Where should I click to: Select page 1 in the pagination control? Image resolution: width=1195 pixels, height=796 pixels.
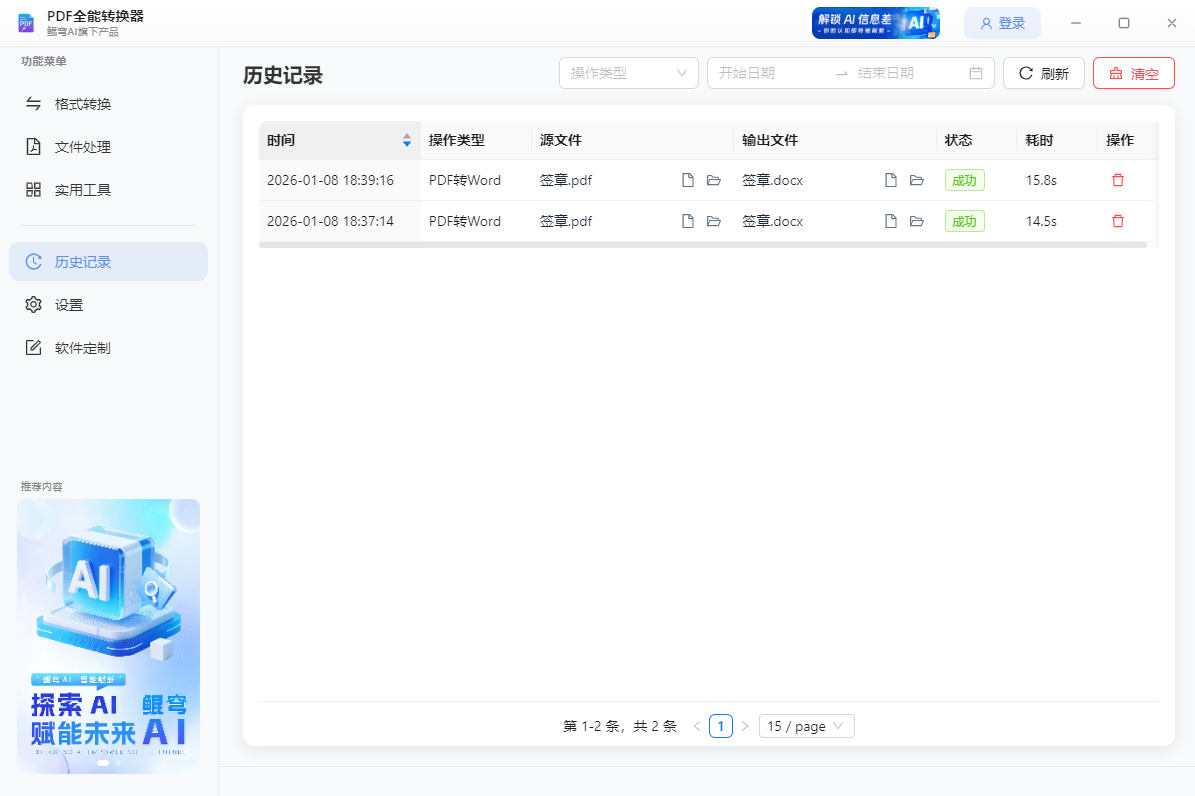tap(721, 726)
